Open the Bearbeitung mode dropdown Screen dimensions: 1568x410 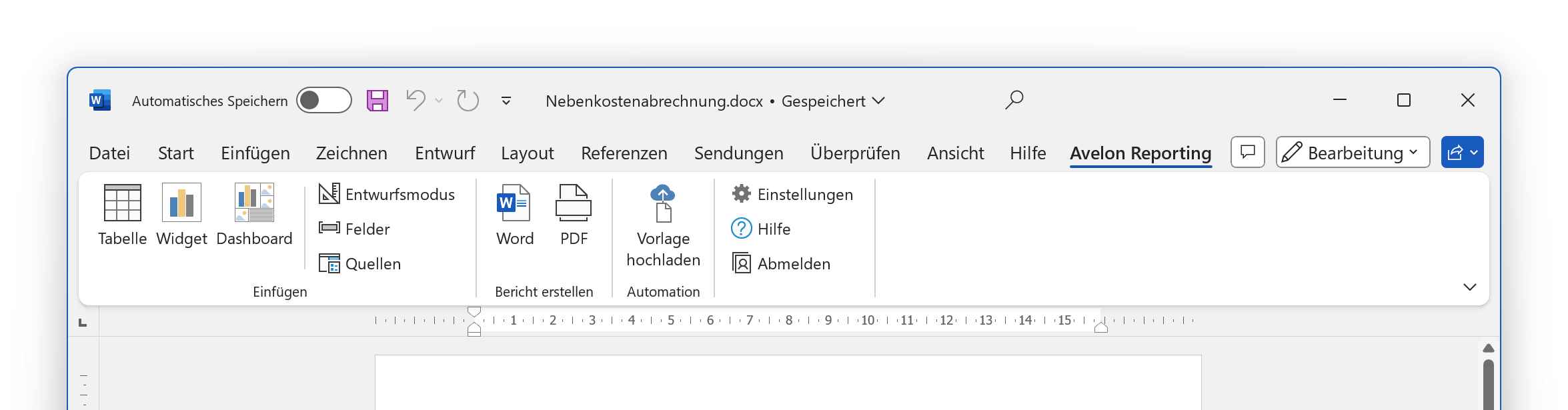pos(1353,152)
